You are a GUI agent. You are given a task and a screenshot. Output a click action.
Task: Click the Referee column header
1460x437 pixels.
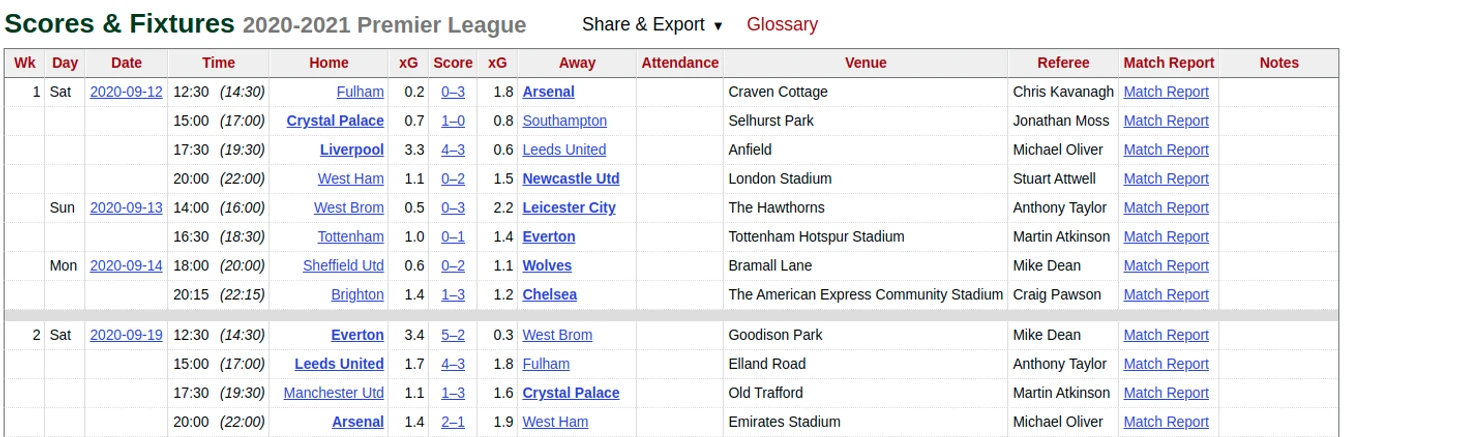pyautogui.click(x=1063, y=62)
